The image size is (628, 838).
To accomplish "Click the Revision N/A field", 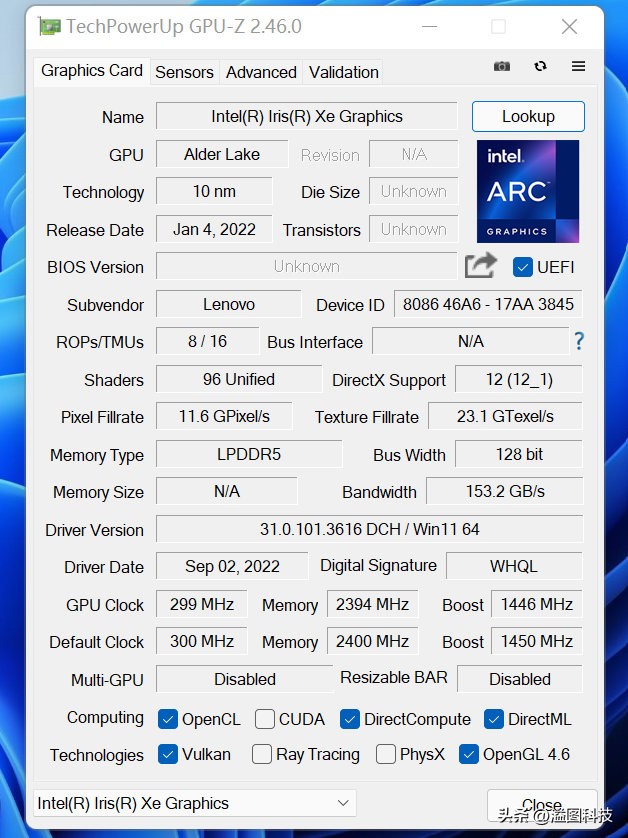I will click(x=413, y=154).
